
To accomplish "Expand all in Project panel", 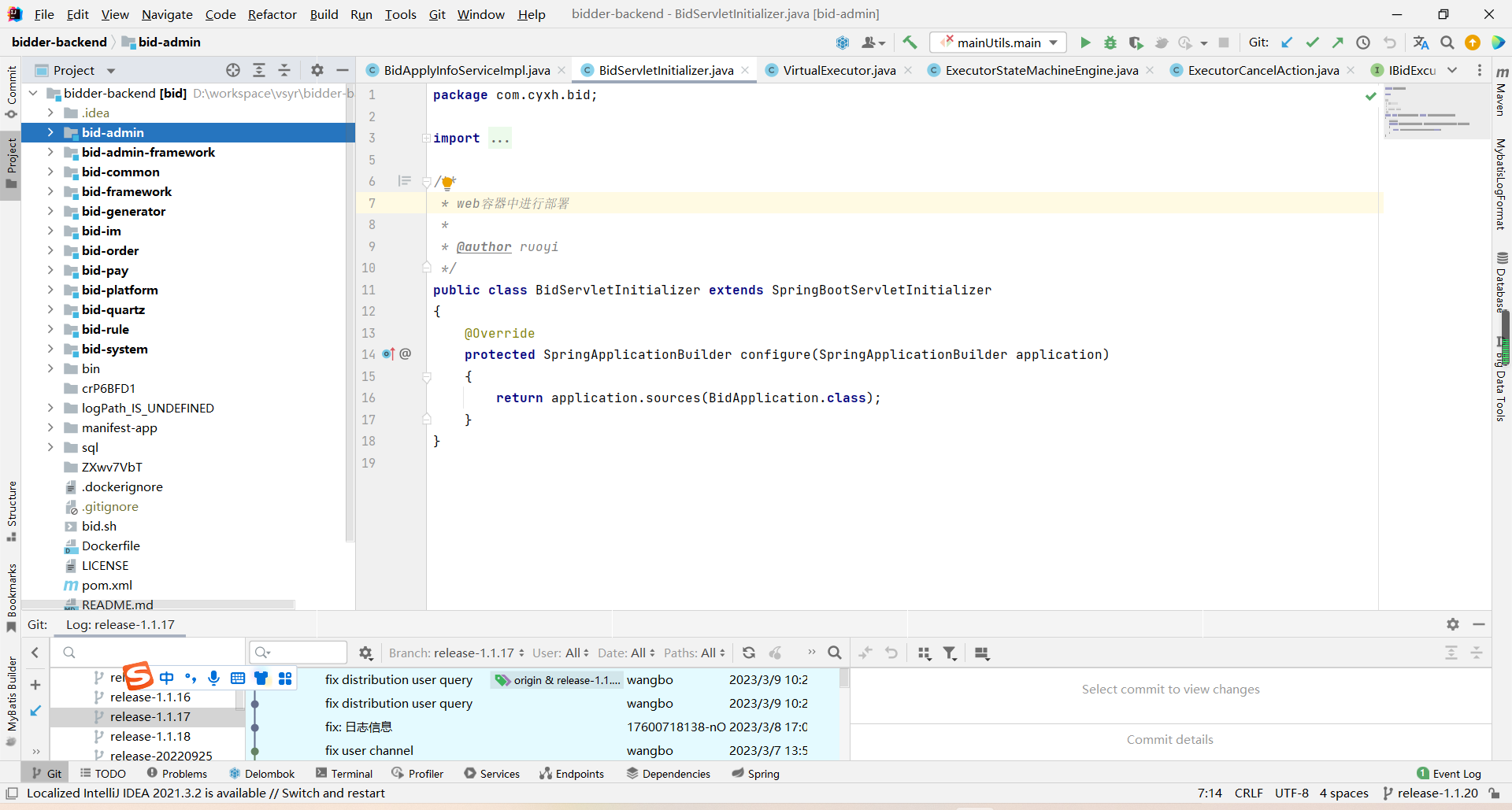I will click(259, 70).
